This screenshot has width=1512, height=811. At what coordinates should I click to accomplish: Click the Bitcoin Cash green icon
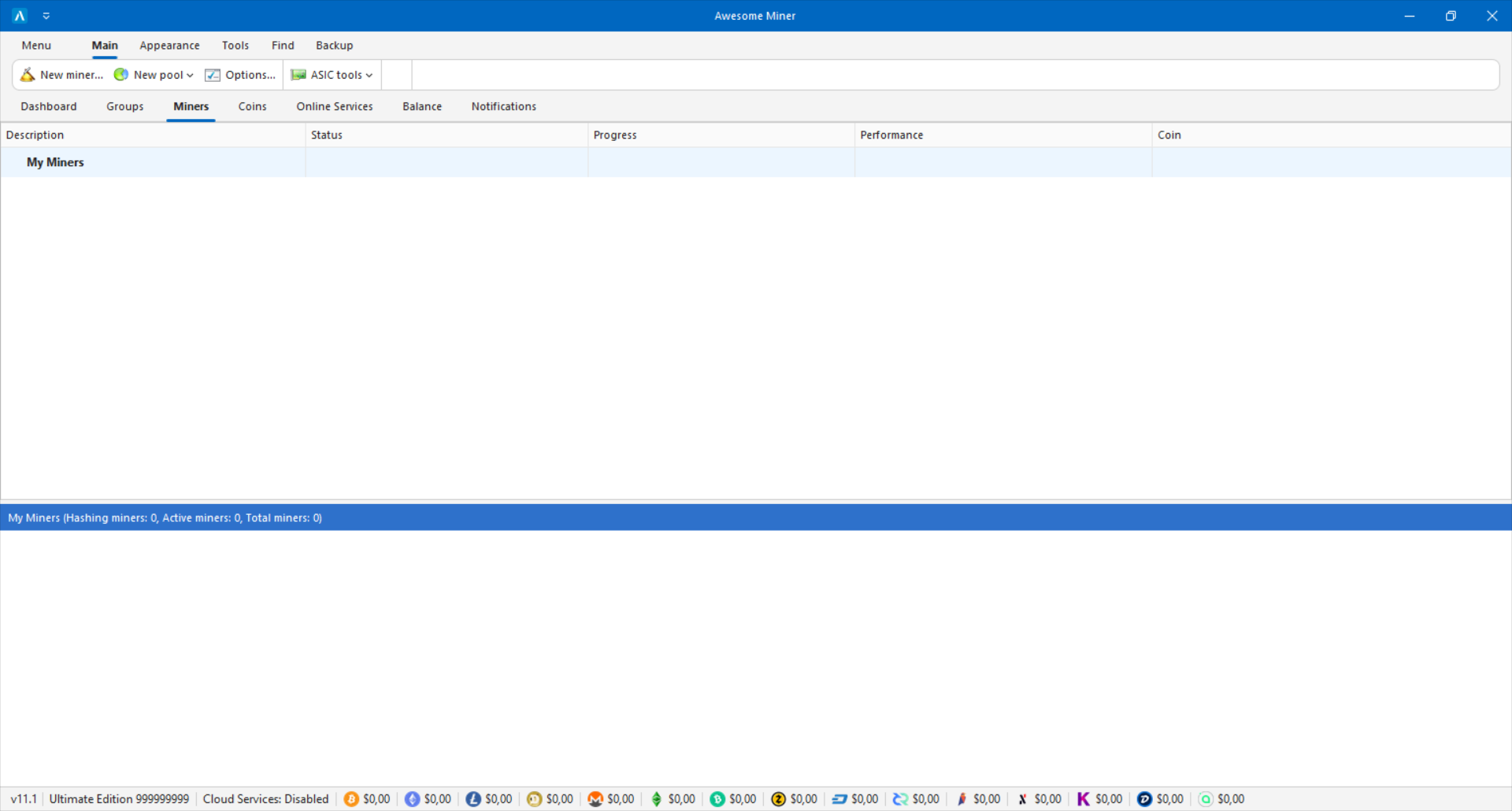[x=717, y=799]
